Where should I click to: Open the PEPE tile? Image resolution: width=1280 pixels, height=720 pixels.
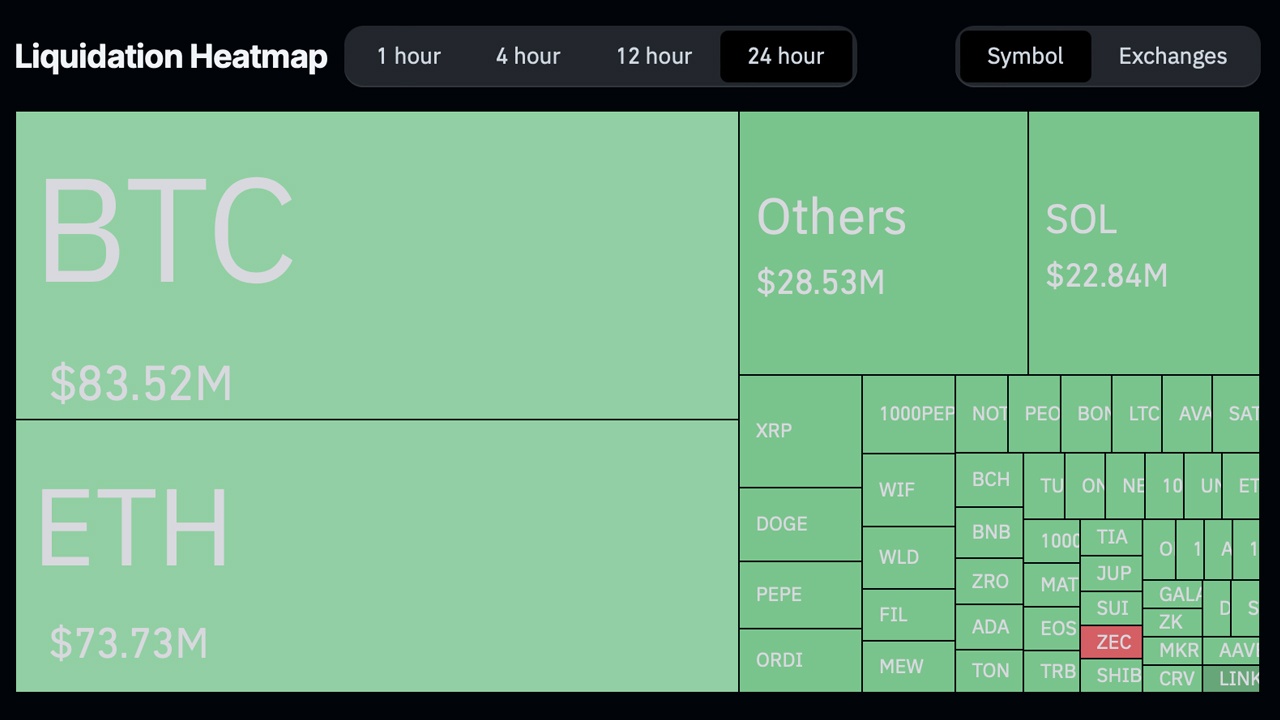(800, 594)
